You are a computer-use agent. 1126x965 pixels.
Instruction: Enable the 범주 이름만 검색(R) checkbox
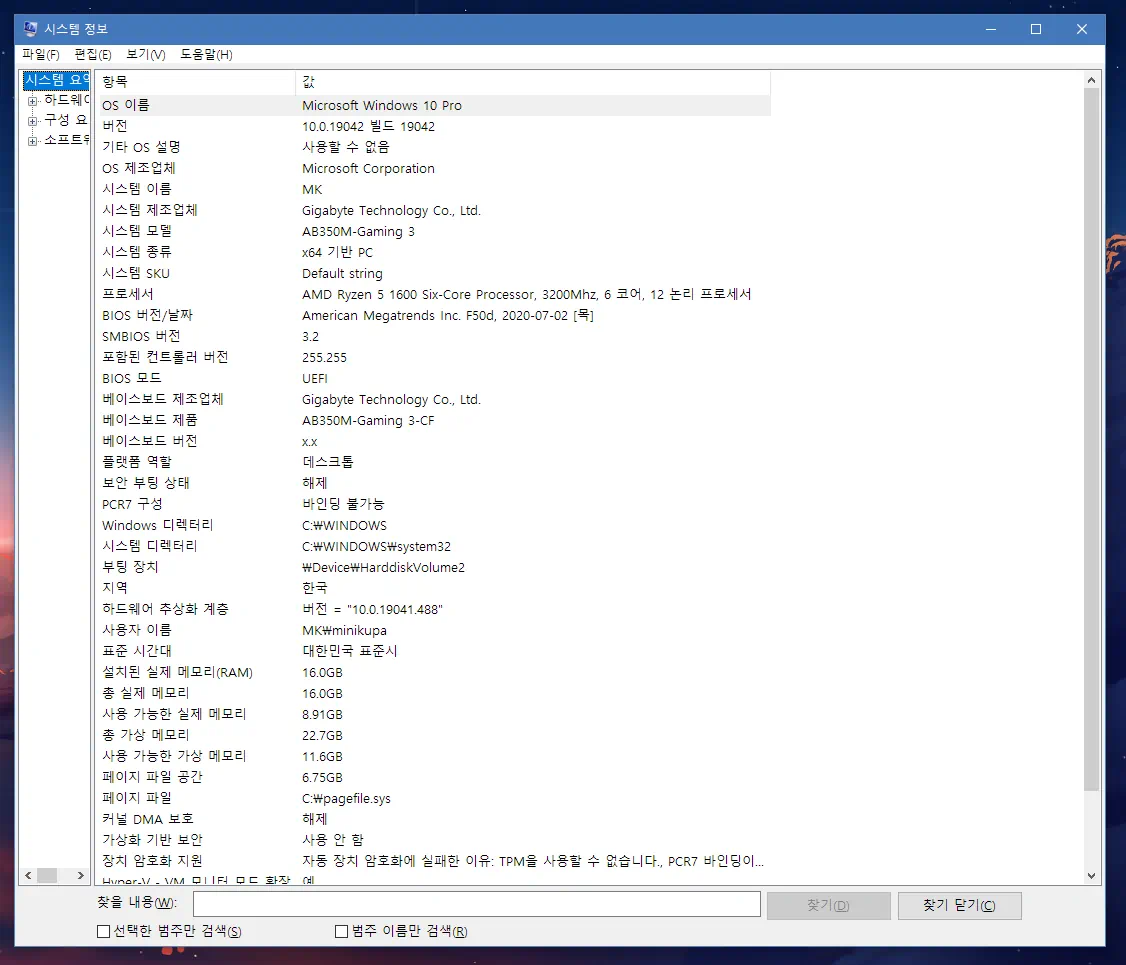tap(341, 930)
